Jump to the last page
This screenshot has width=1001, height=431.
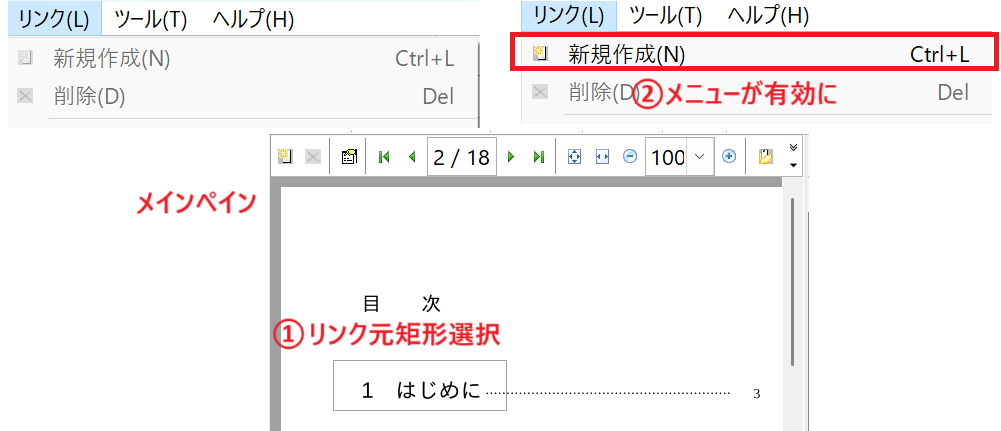[538, 157]
